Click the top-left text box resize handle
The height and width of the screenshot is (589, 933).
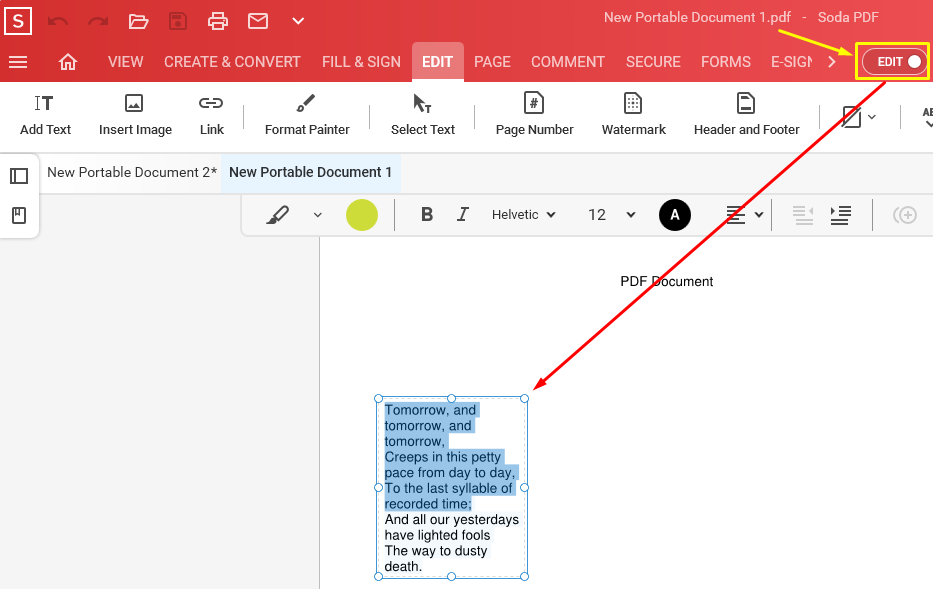point(378,399)
